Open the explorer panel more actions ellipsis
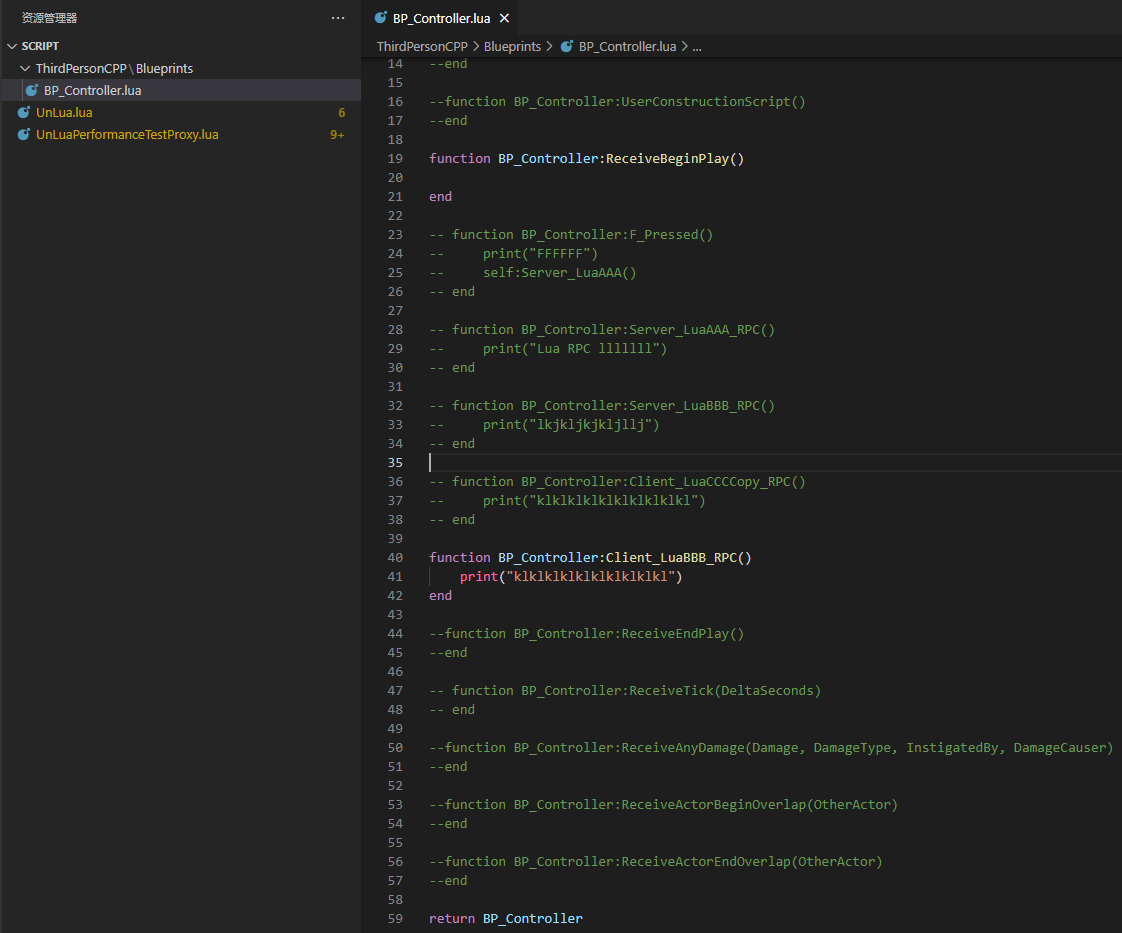The image size is (1122, 933). click(338, 18)
